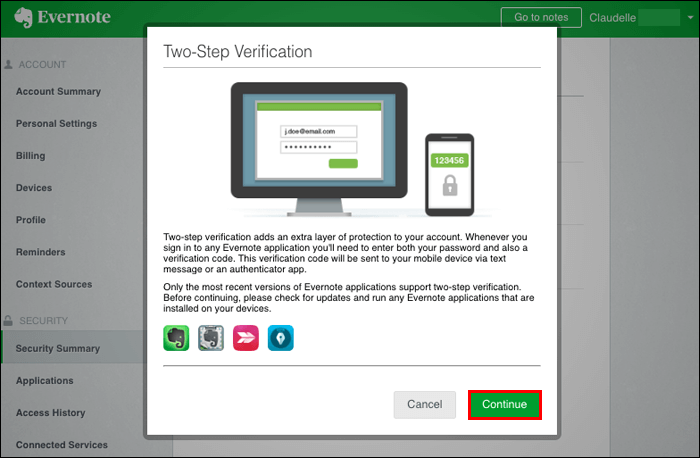Open Profile in sidebar
The width and height of the screenshot is (700, 458).
31,220
